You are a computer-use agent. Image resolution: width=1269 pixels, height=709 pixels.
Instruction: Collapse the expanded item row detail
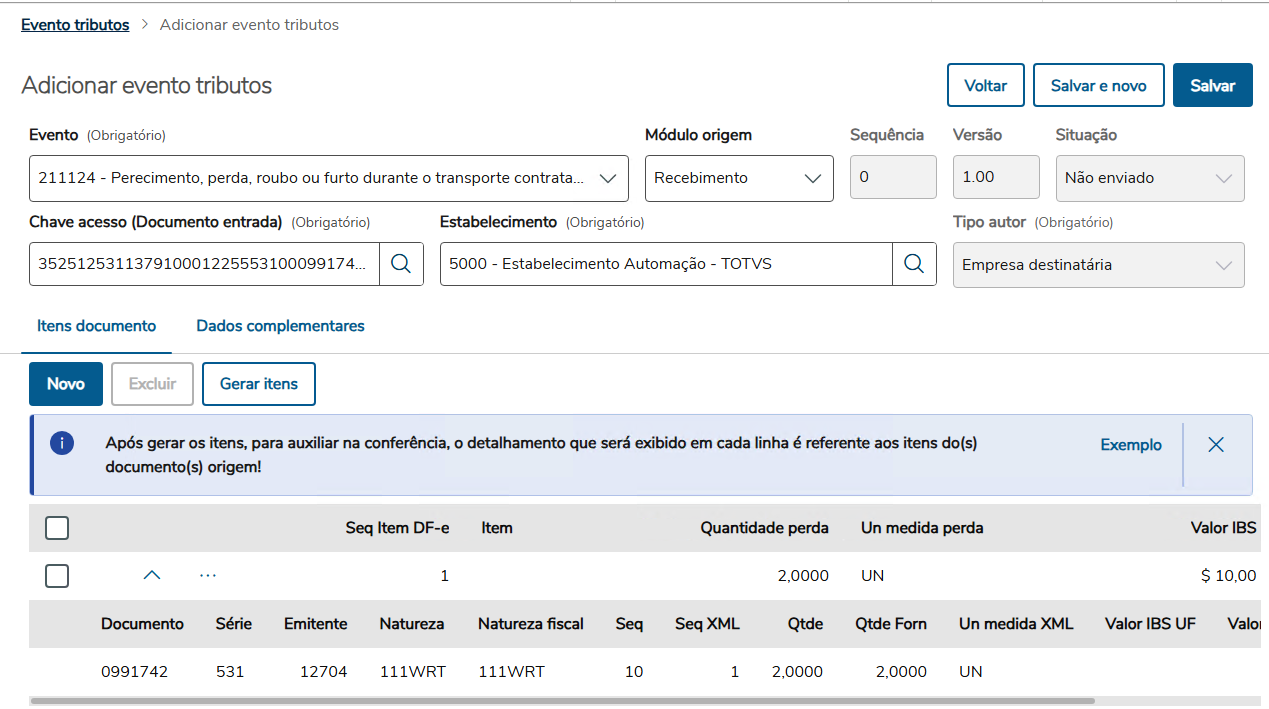(152, 576)
